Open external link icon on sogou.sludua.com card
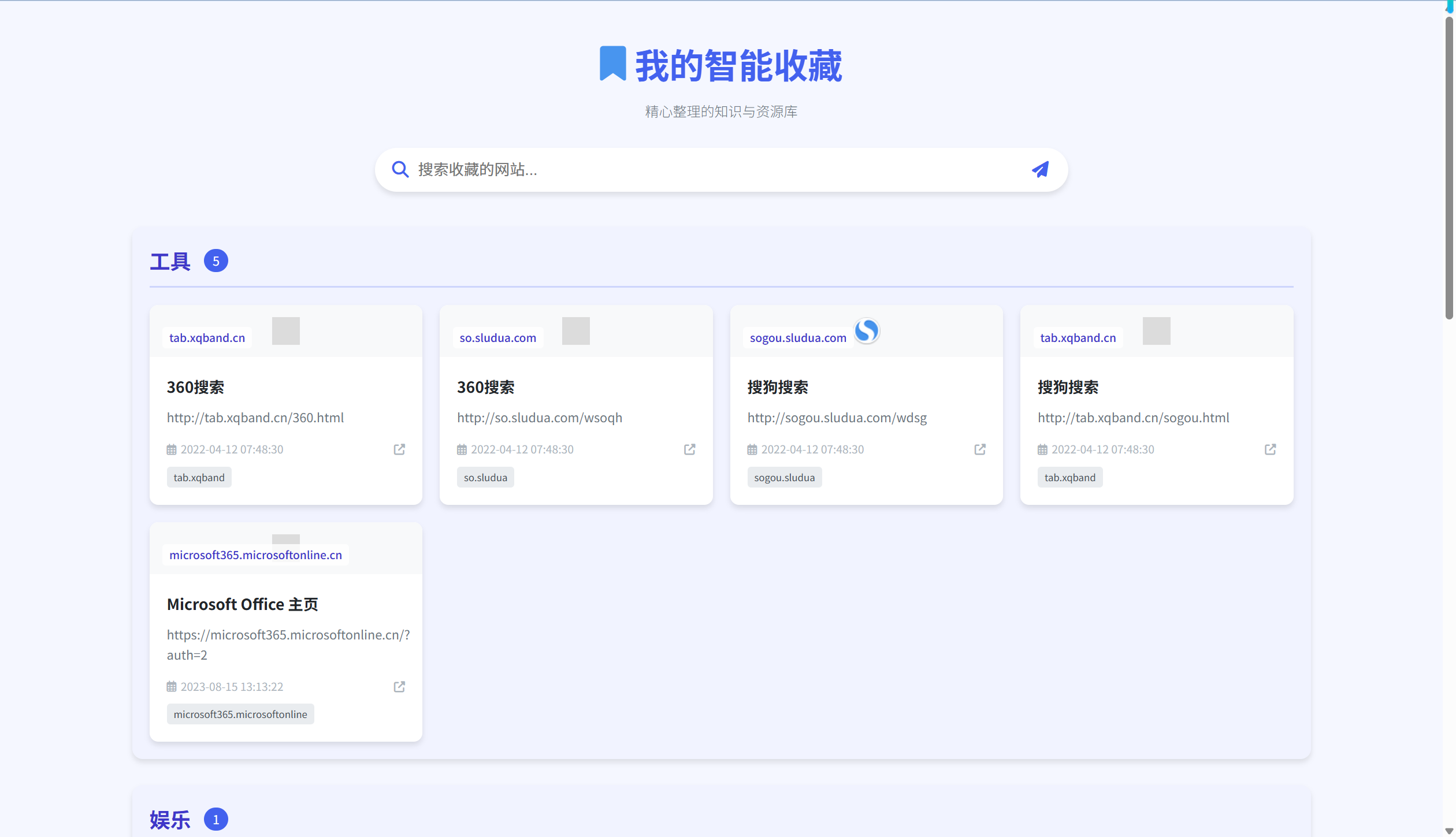This screenshot has width=1456, height=837. [x=980, y=449]
